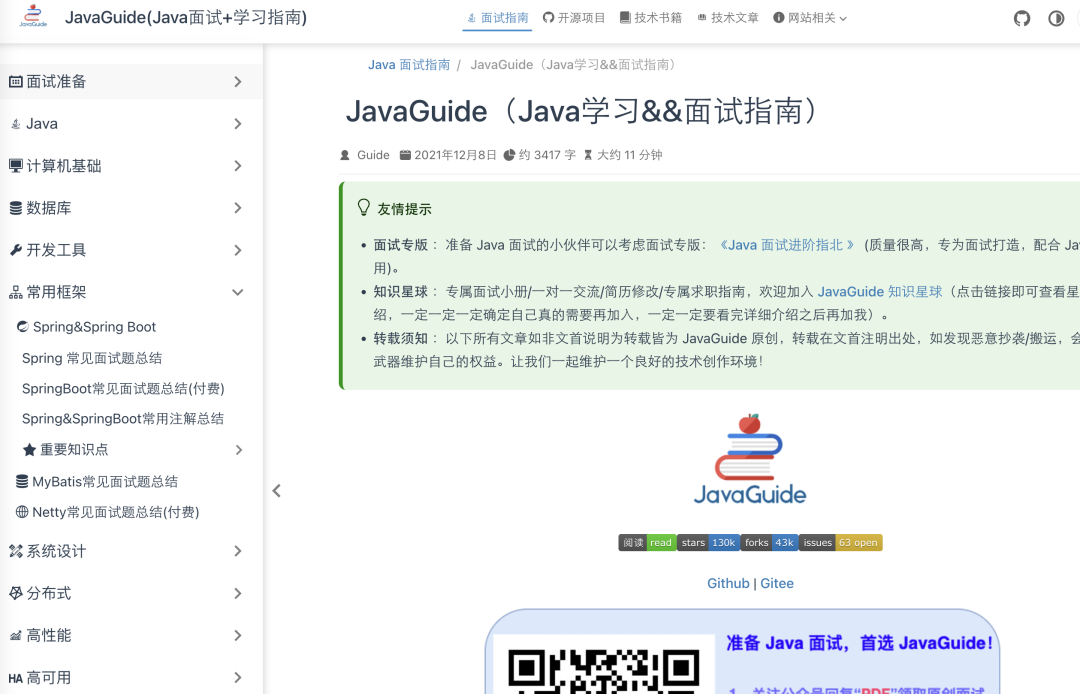Click the issues 63 open badge
The image size is (1080, 694).
pos(840,543)
